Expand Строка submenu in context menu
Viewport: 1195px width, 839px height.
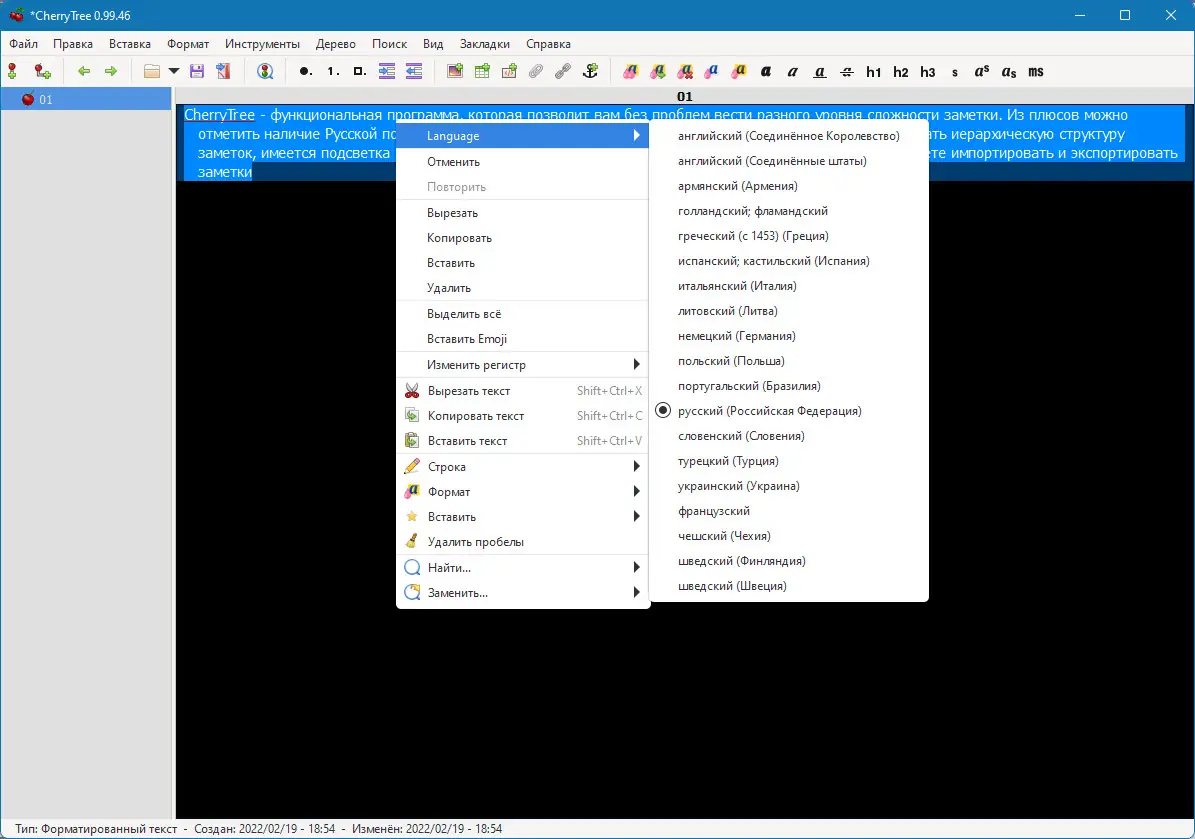(523, 466)
